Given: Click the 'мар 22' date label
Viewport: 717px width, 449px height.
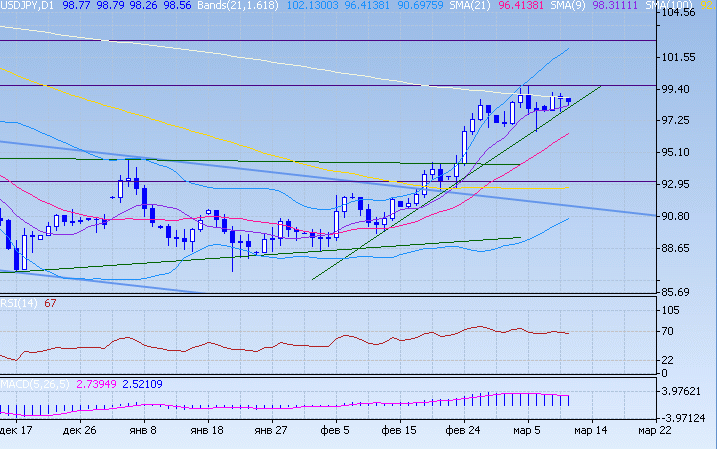Looking at the screenshot, I should pyautogui.click(x=654, y=431).
